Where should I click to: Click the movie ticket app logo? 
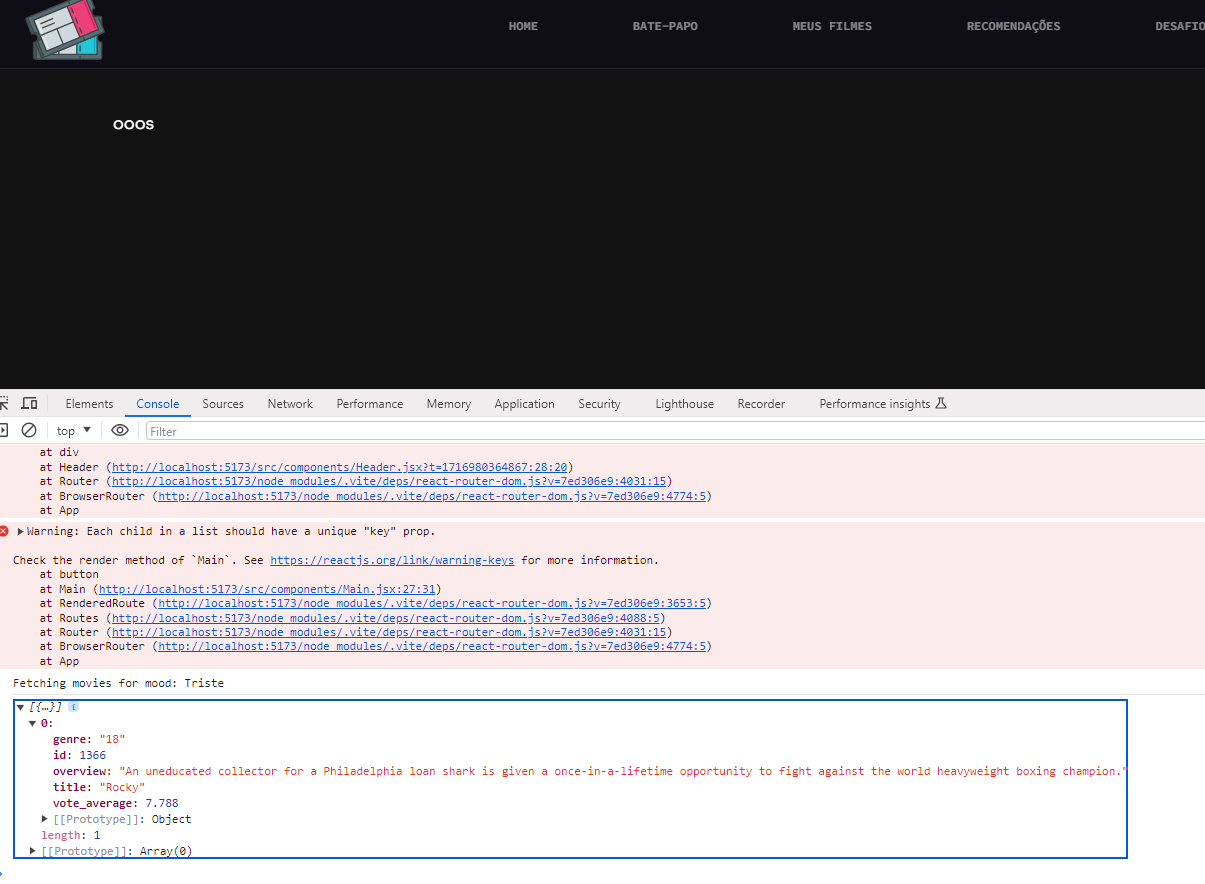coord(66,32)
